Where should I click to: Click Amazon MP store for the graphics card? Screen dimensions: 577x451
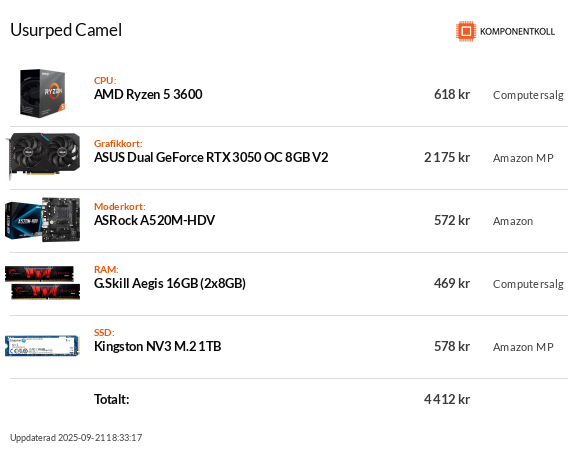pyautogui.click(x=523, y=158)
